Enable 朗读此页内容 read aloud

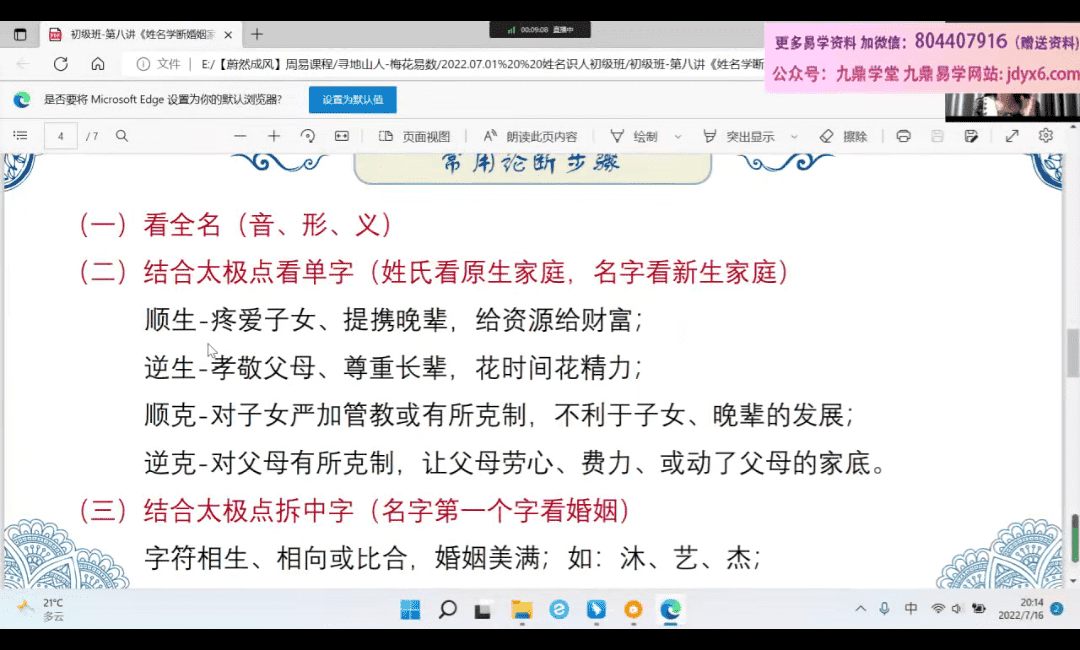pos(530,136)
